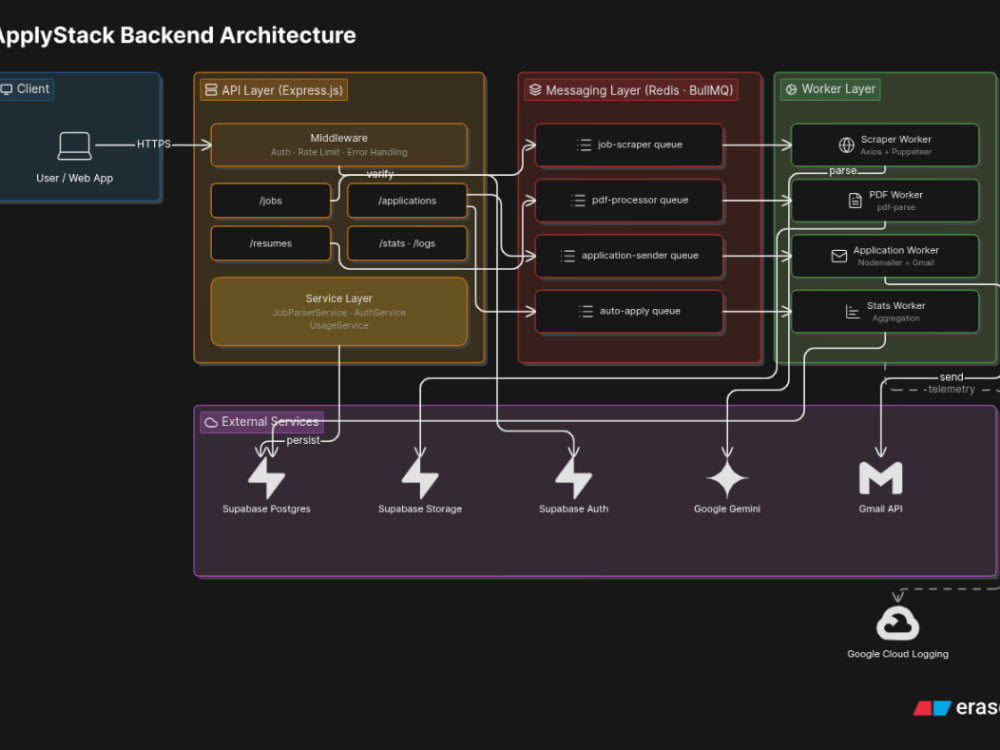This screenshot has width=1000, height=750.
Task: Click the pdf-processor queue list icon
Action: (x=578, y=201)
